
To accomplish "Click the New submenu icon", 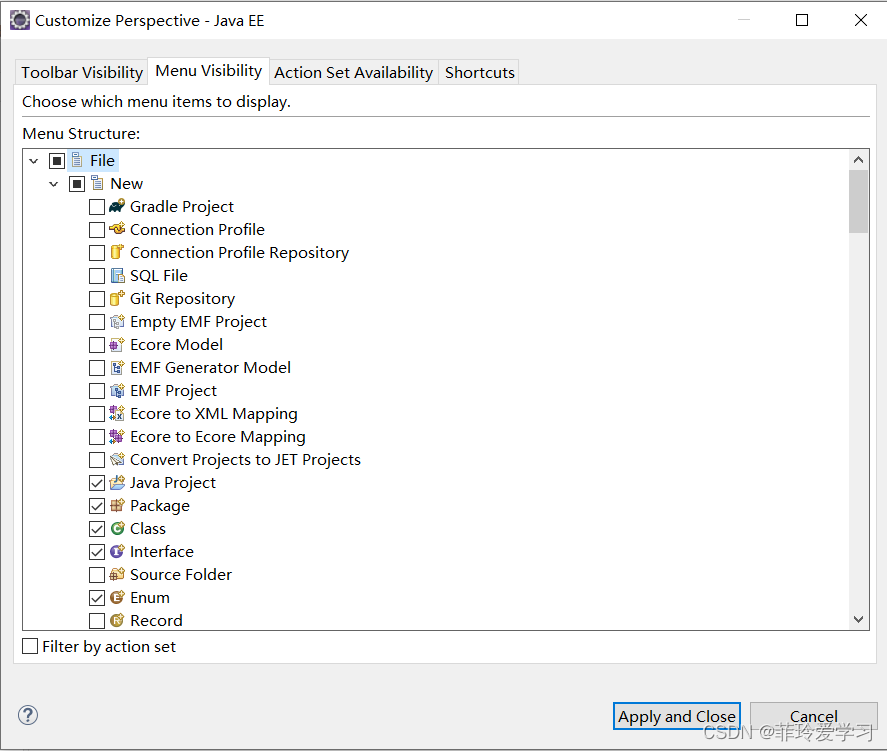I will click(x=97, y=183).
